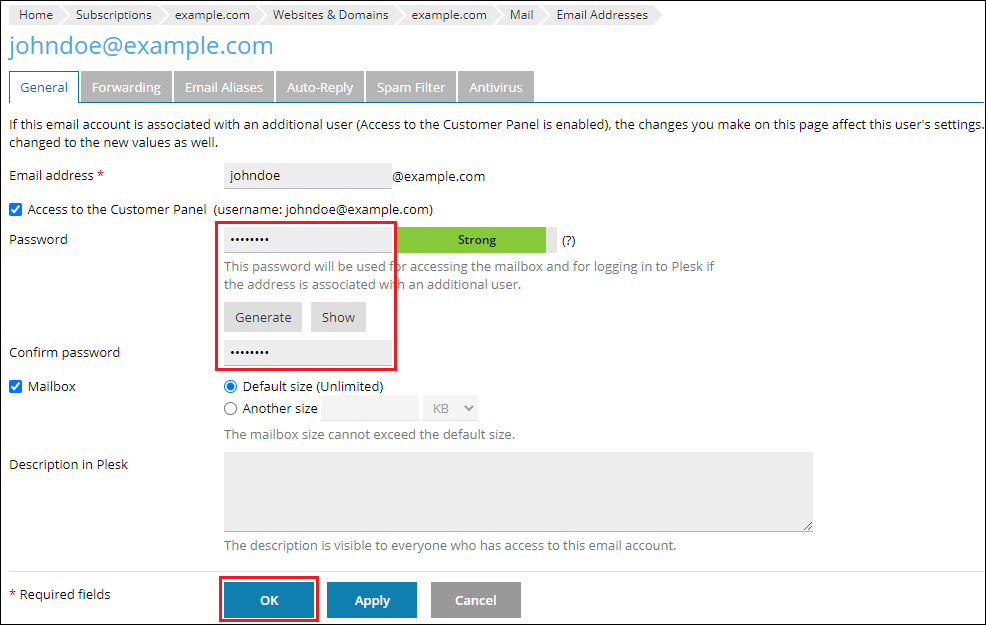Click the password Strong strength meter
The width and height of the screenshot is (986, 625).
(477, 240)
